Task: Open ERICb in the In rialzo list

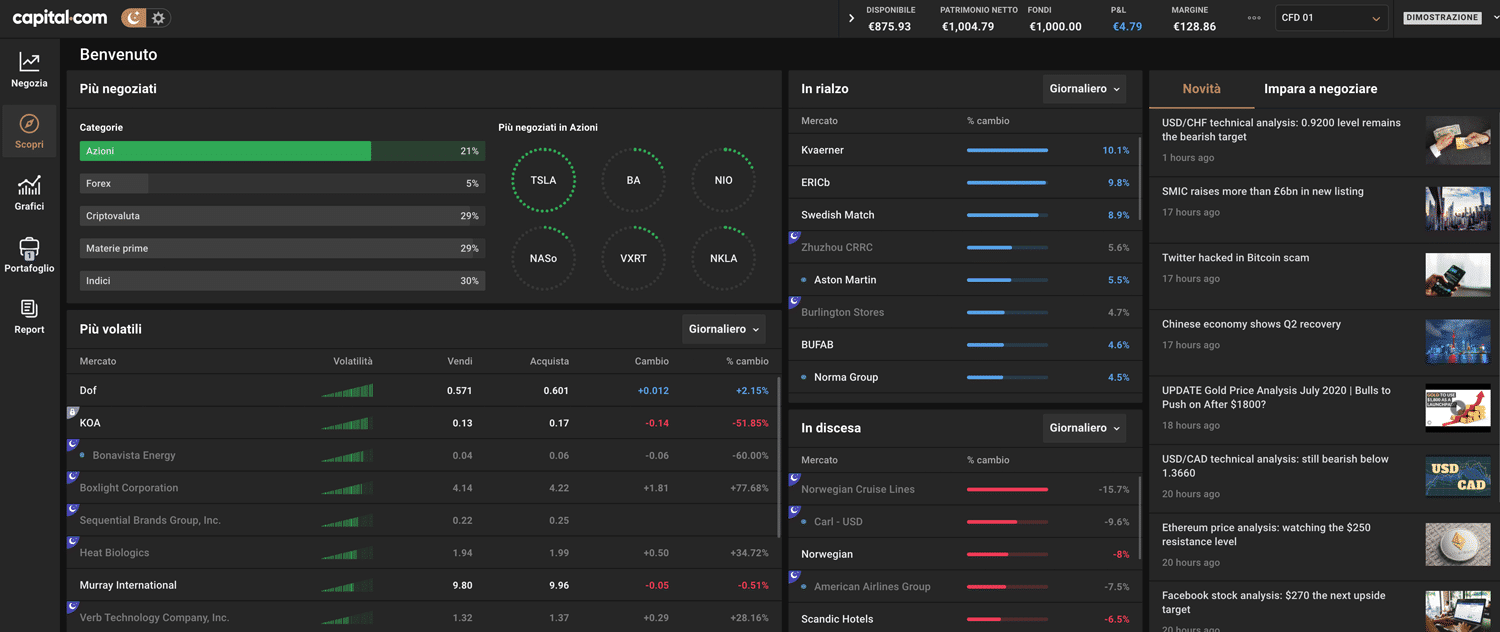Action: [965, 183]
